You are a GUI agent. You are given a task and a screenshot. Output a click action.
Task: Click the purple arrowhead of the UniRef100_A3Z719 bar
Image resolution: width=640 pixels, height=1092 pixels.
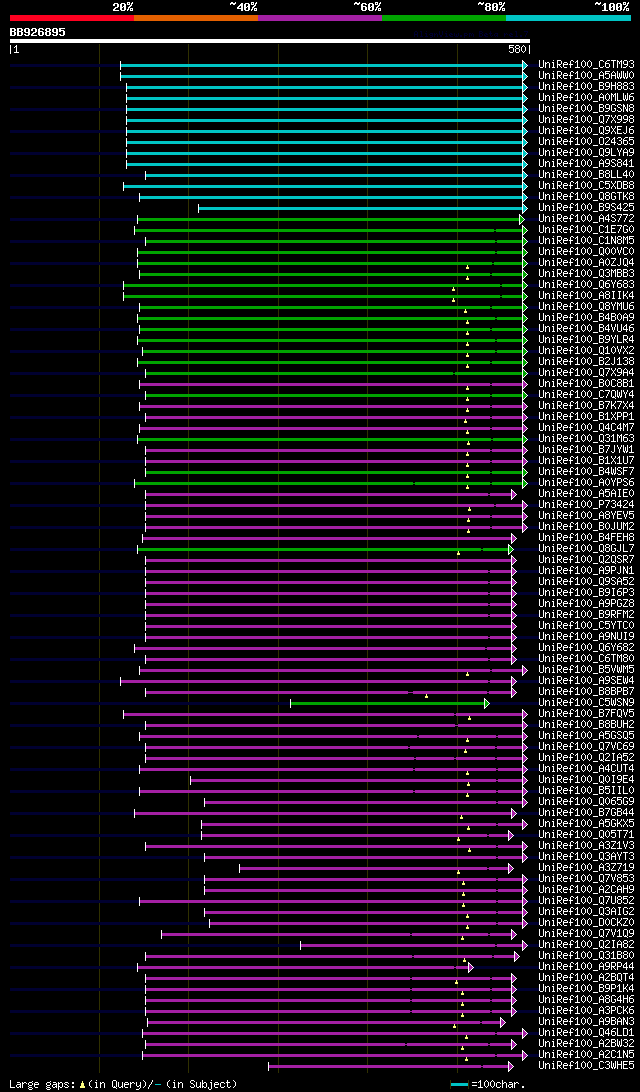[510, 868]
